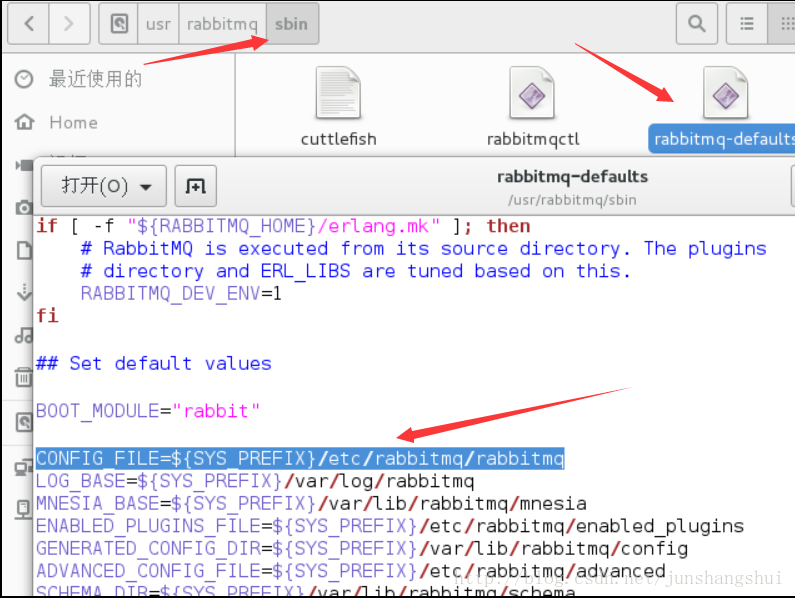Click the recent clock icon in sidebar

[24, 79]
